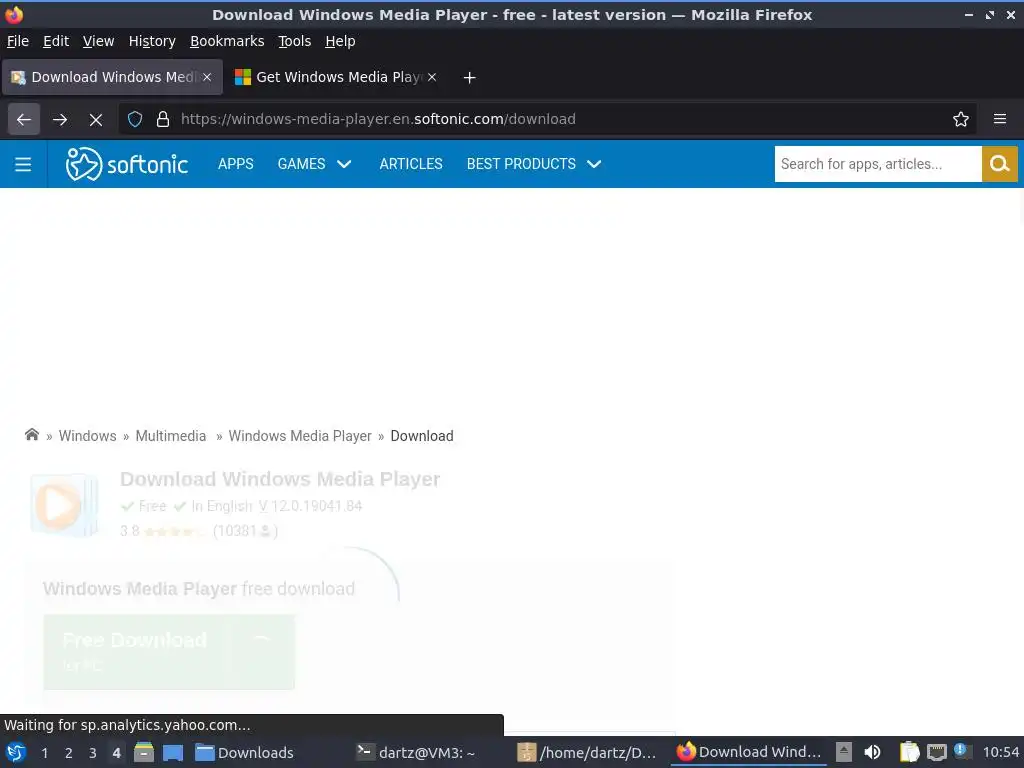Switch to Get Windows Media Player tab
This screenshot has width=1024, height=768.
click(336, 77)
